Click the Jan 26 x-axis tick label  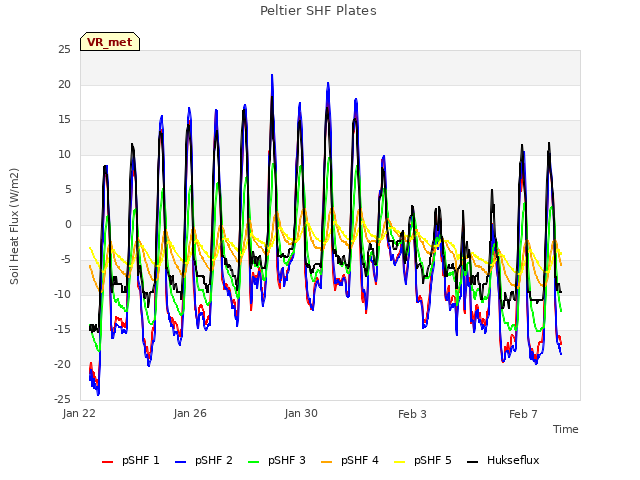click(190, 413)
